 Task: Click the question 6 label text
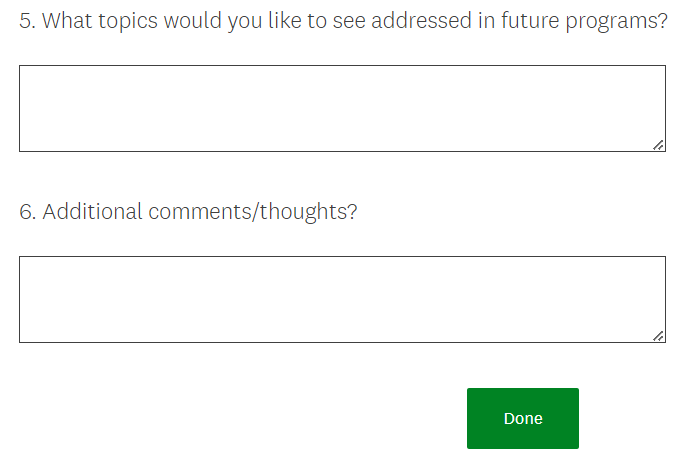(188, 212)
